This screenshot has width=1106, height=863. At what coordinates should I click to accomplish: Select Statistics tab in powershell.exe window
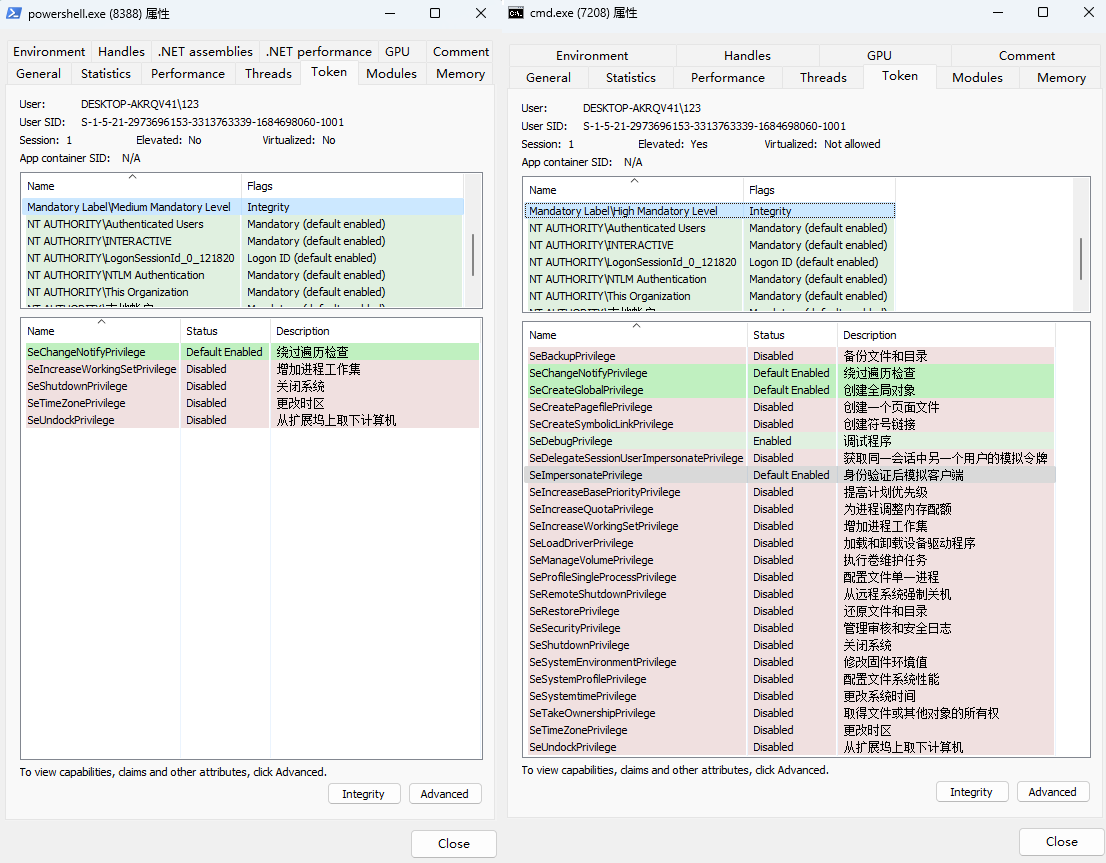[106, 73]
